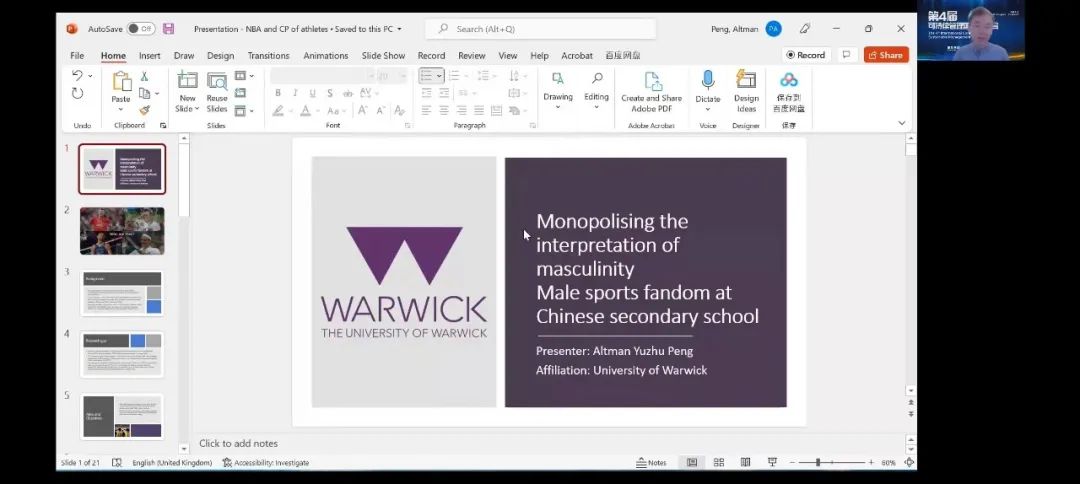This screenshot has height=484, width=1080.
Task: Open the Acrobat tab
Action: tap(577, 55)
